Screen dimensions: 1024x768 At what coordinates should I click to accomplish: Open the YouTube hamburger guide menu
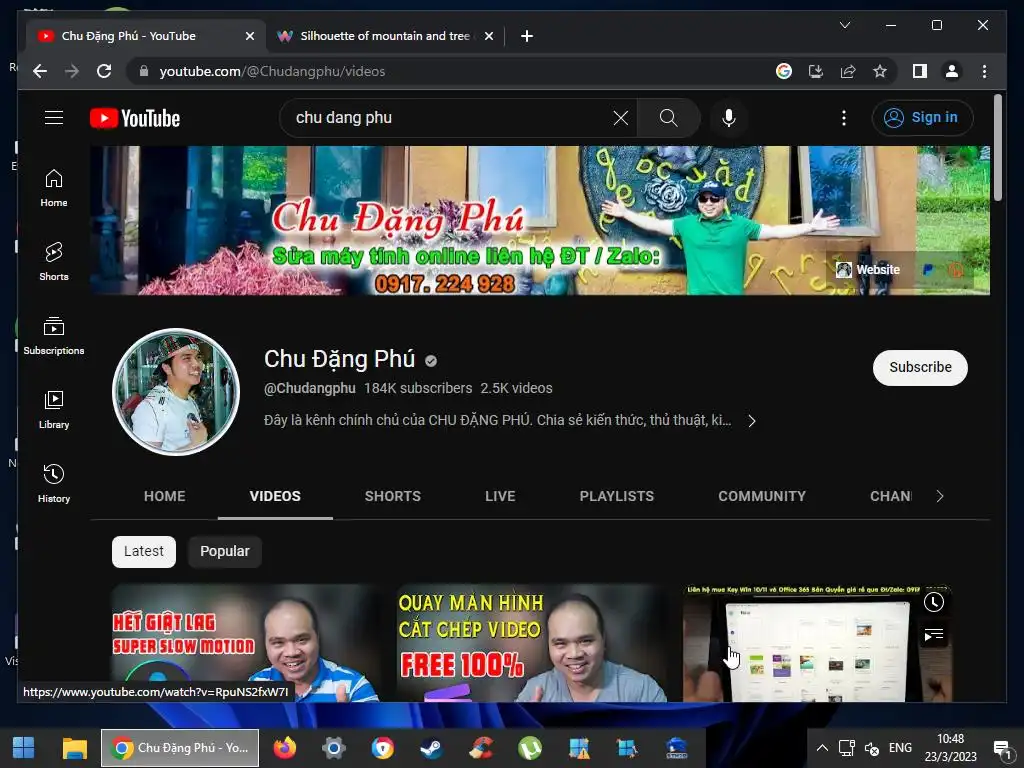point(54,118)
